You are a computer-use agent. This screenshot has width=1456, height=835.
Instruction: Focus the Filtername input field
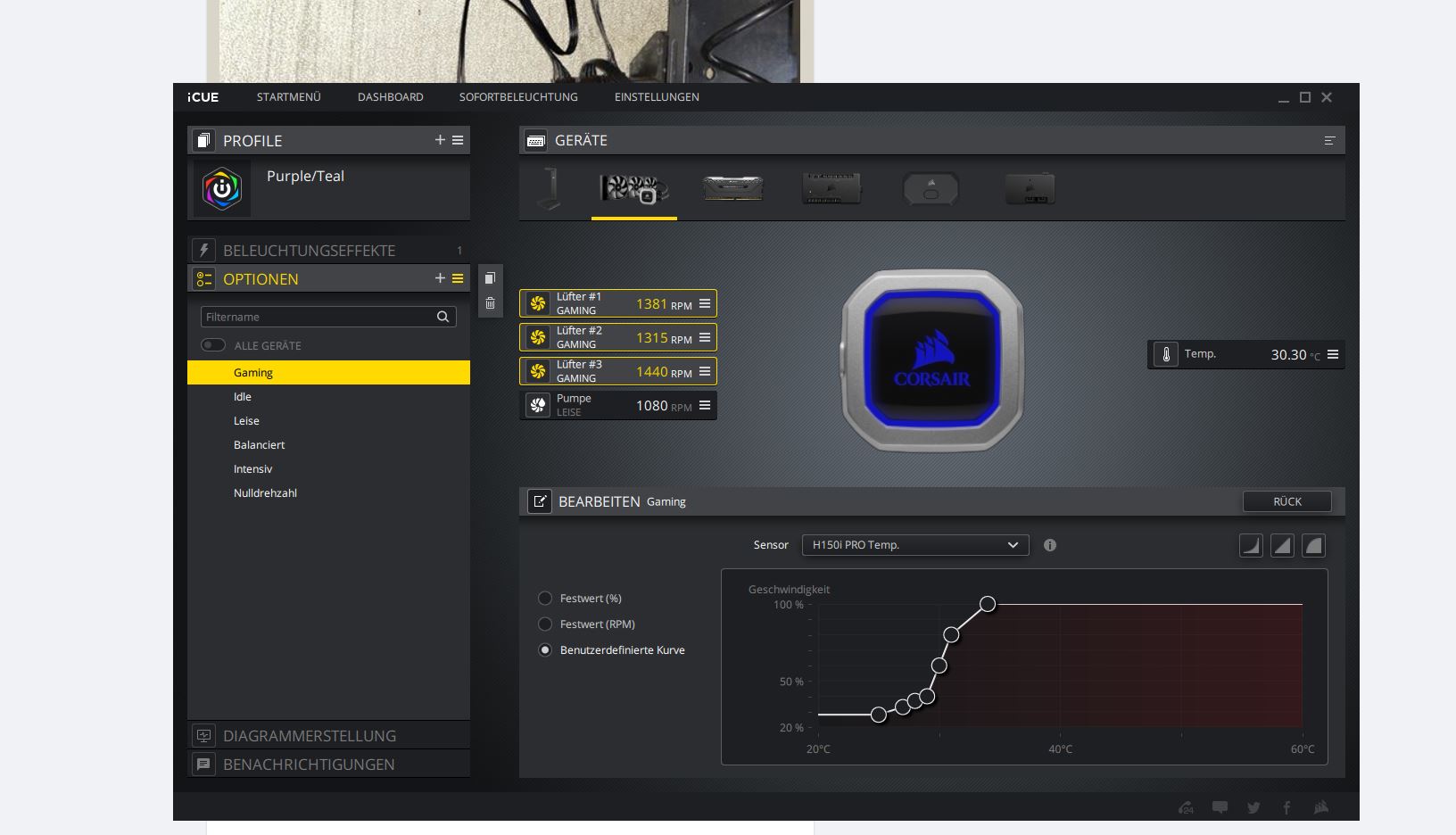[x=328, y=317]
